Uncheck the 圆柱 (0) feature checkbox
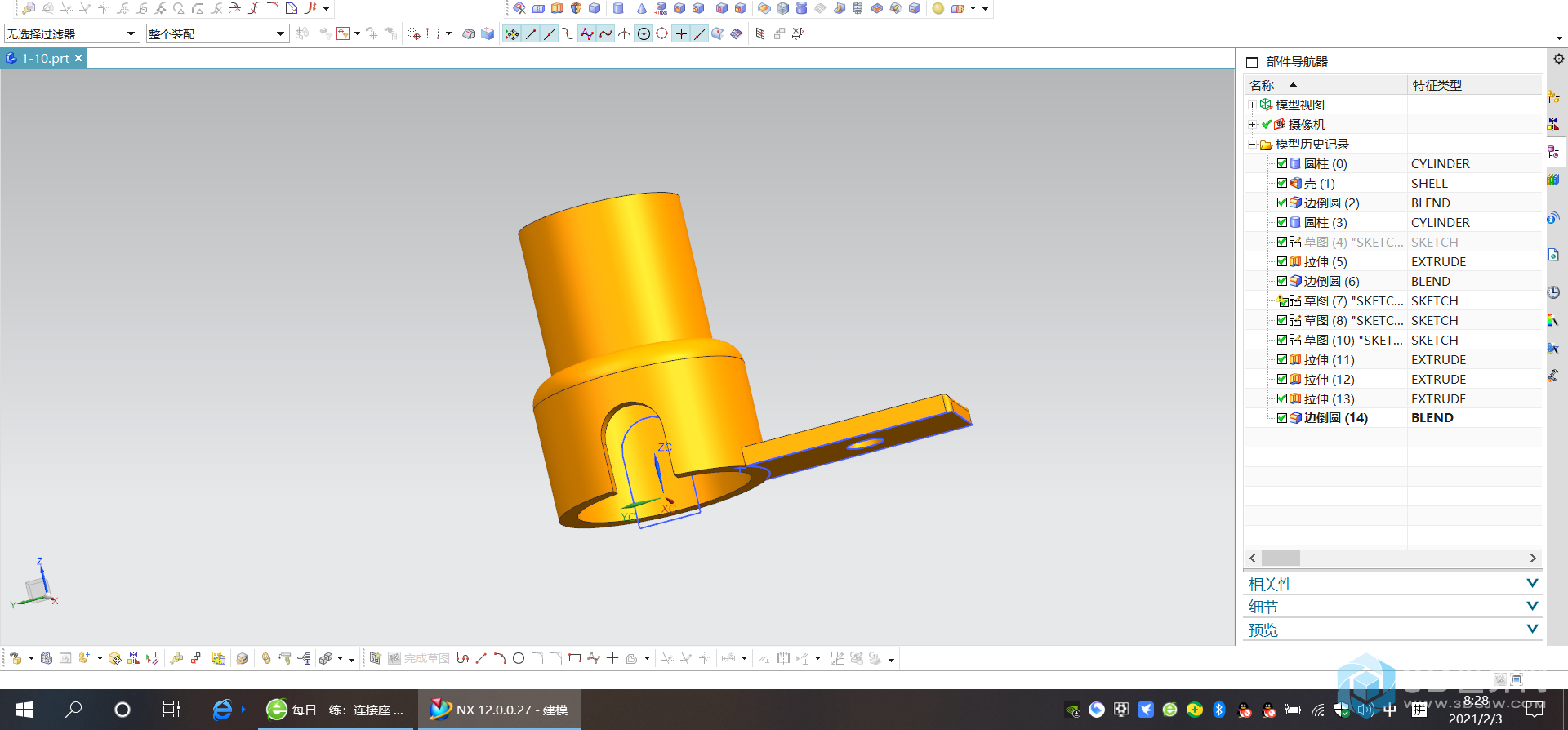This screenshot has width=1568, height=730. coord(1282,163)
